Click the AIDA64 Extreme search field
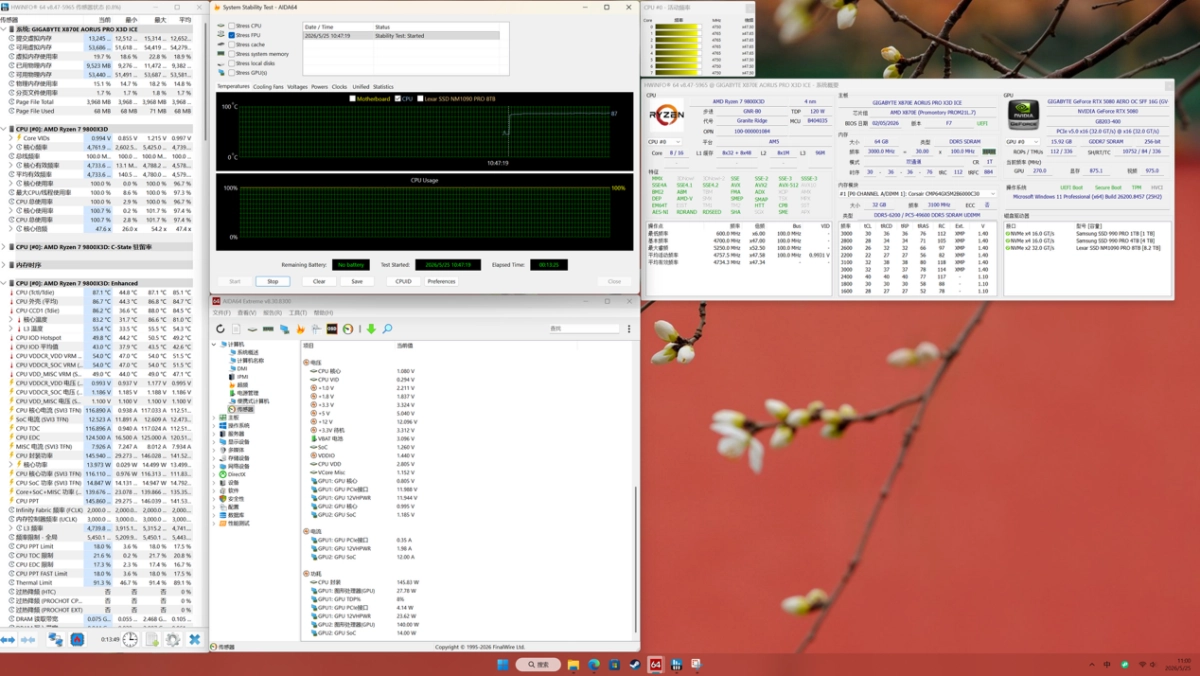Viewport: 1200px width, 676px height. pos(584,328)
